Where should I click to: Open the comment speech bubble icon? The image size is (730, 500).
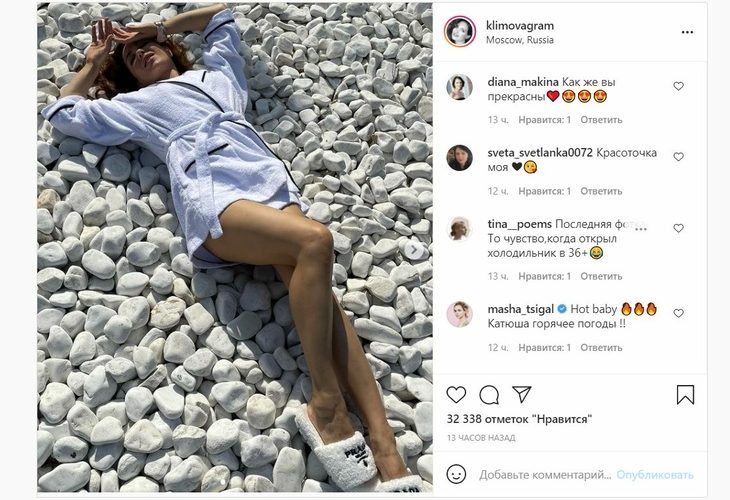489,395
